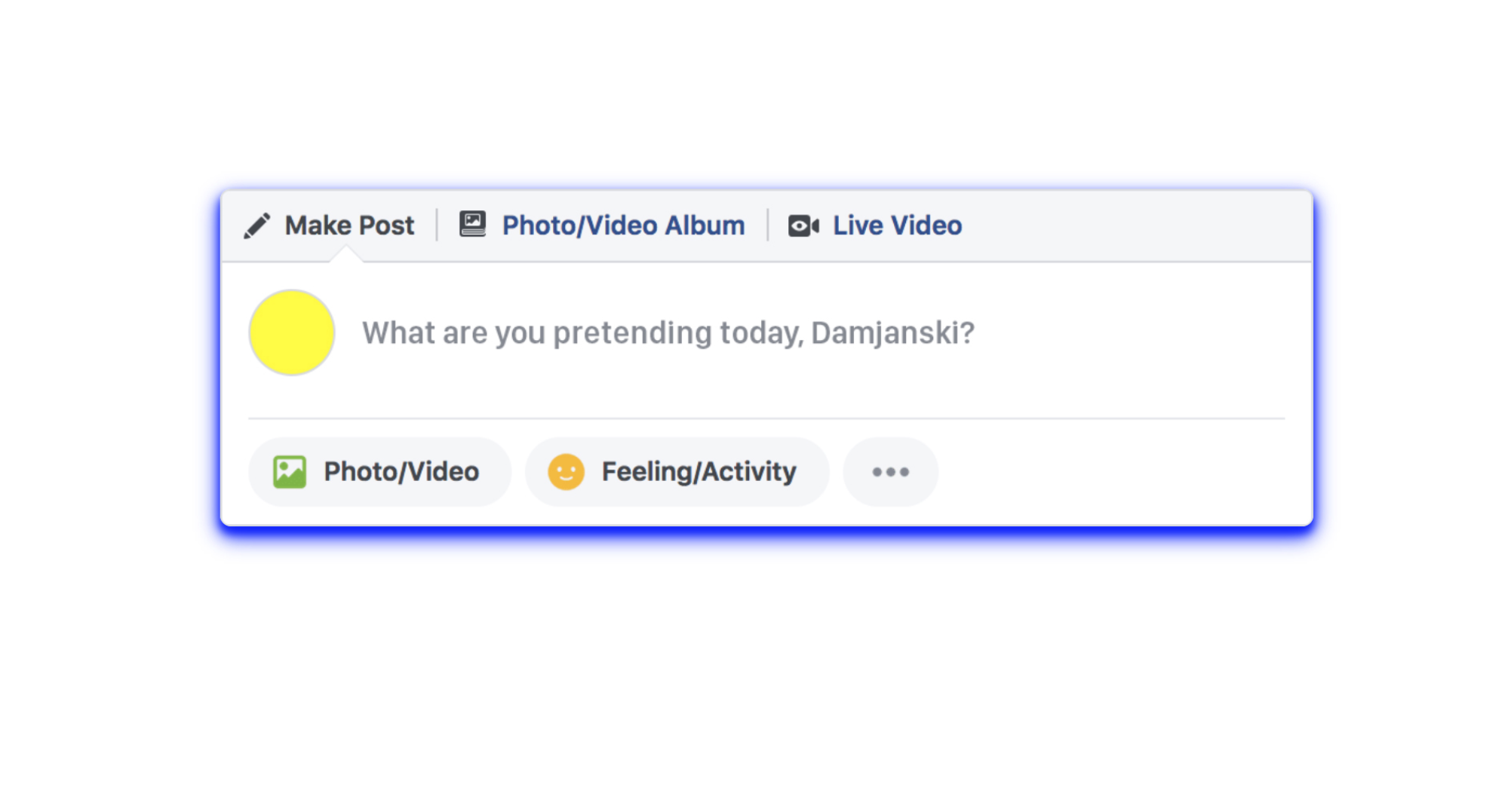Click the album icon for Photo/Video Album

point(473,225)
